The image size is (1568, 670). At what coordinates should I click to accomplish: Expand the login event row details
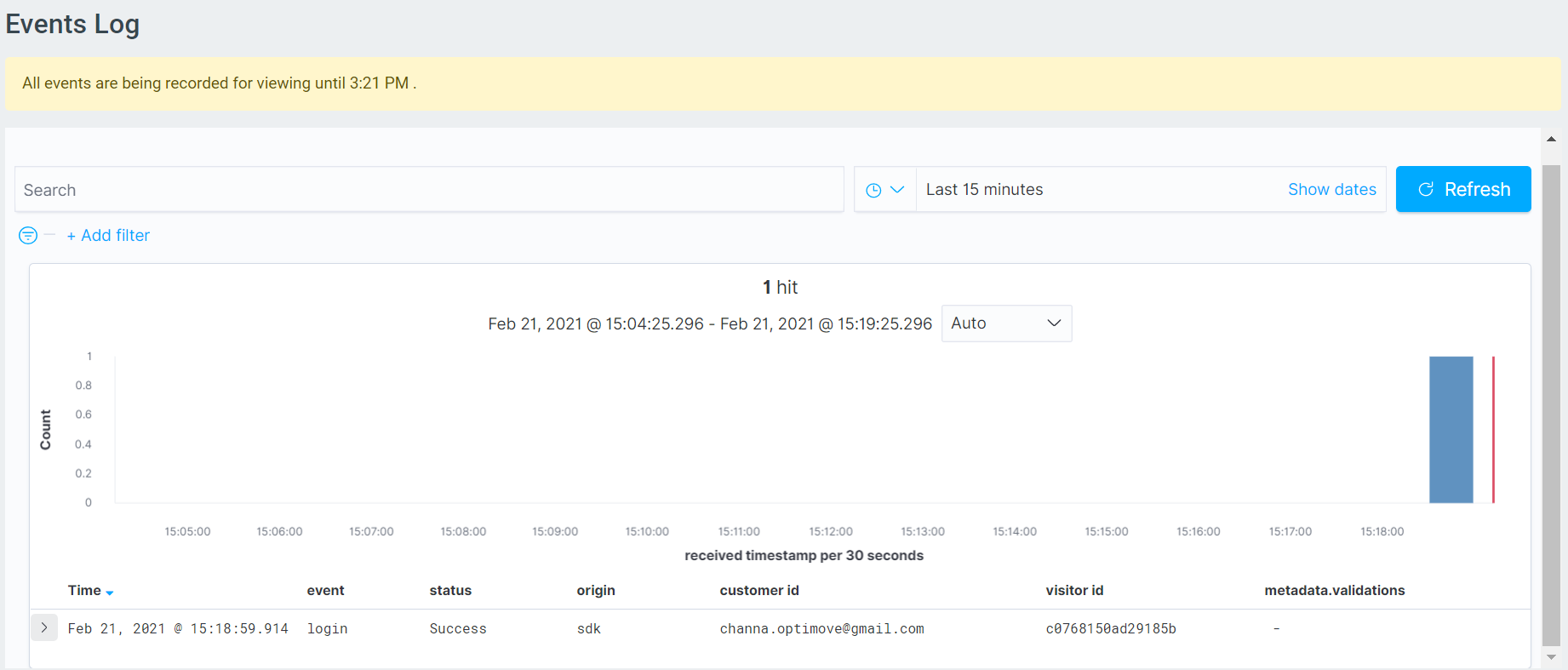[44, 627]
